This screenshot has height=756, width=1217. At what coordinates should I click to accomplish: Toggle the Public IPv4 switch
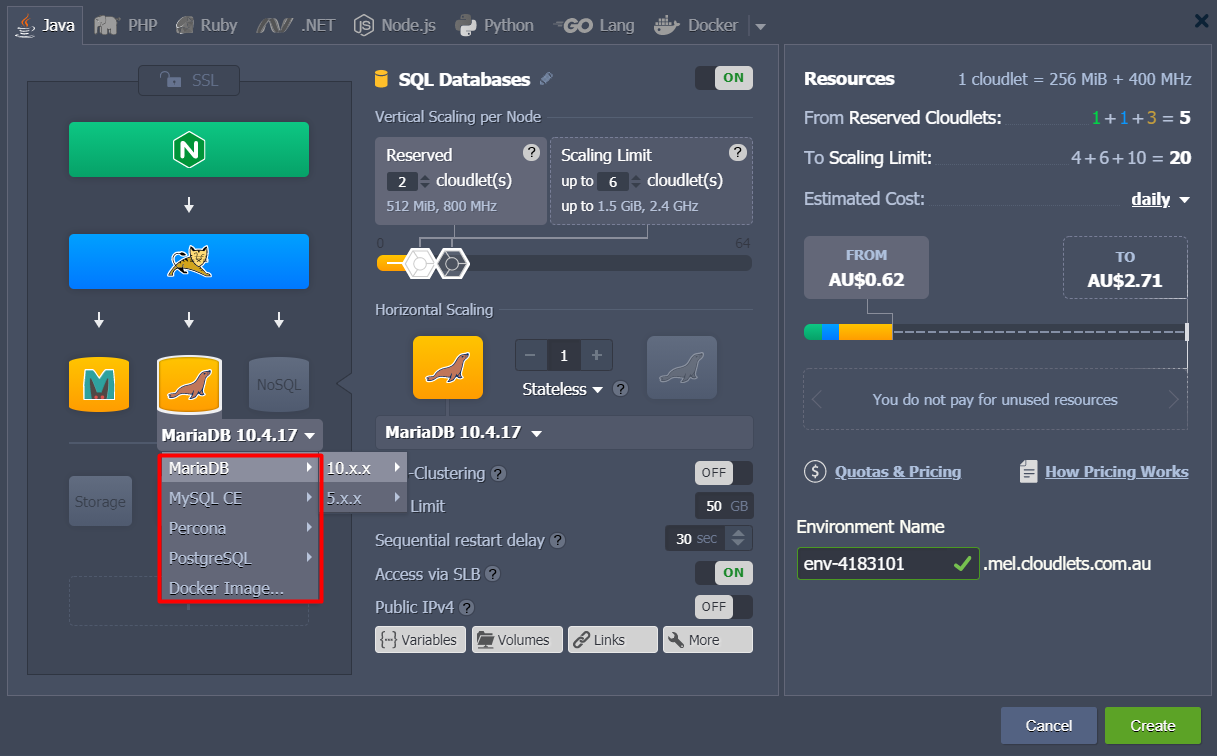tap(724, 607)
